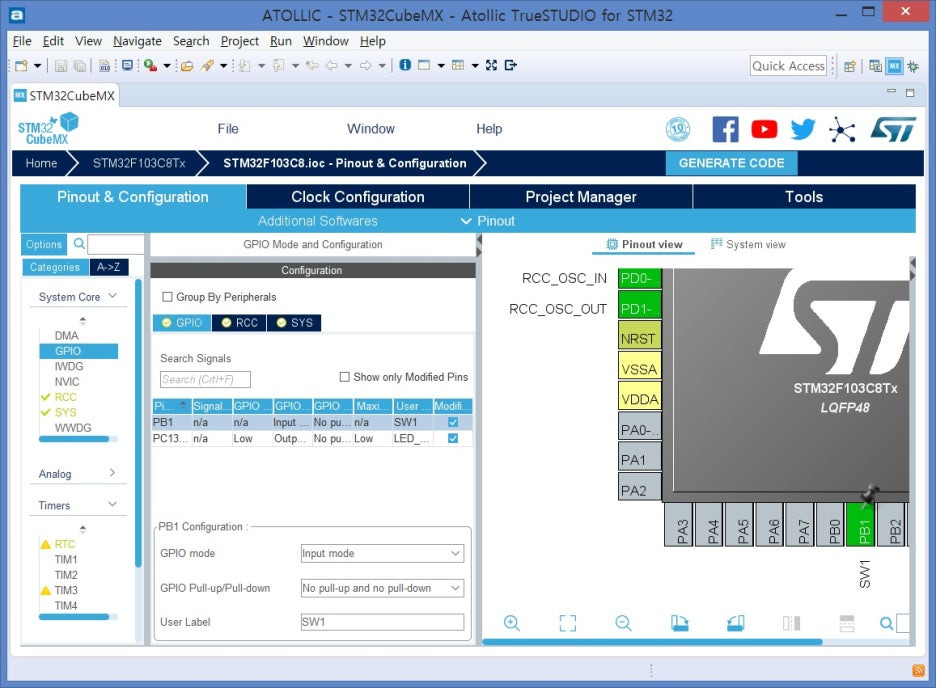Switch to Project Manager tab

click(581, 197)
